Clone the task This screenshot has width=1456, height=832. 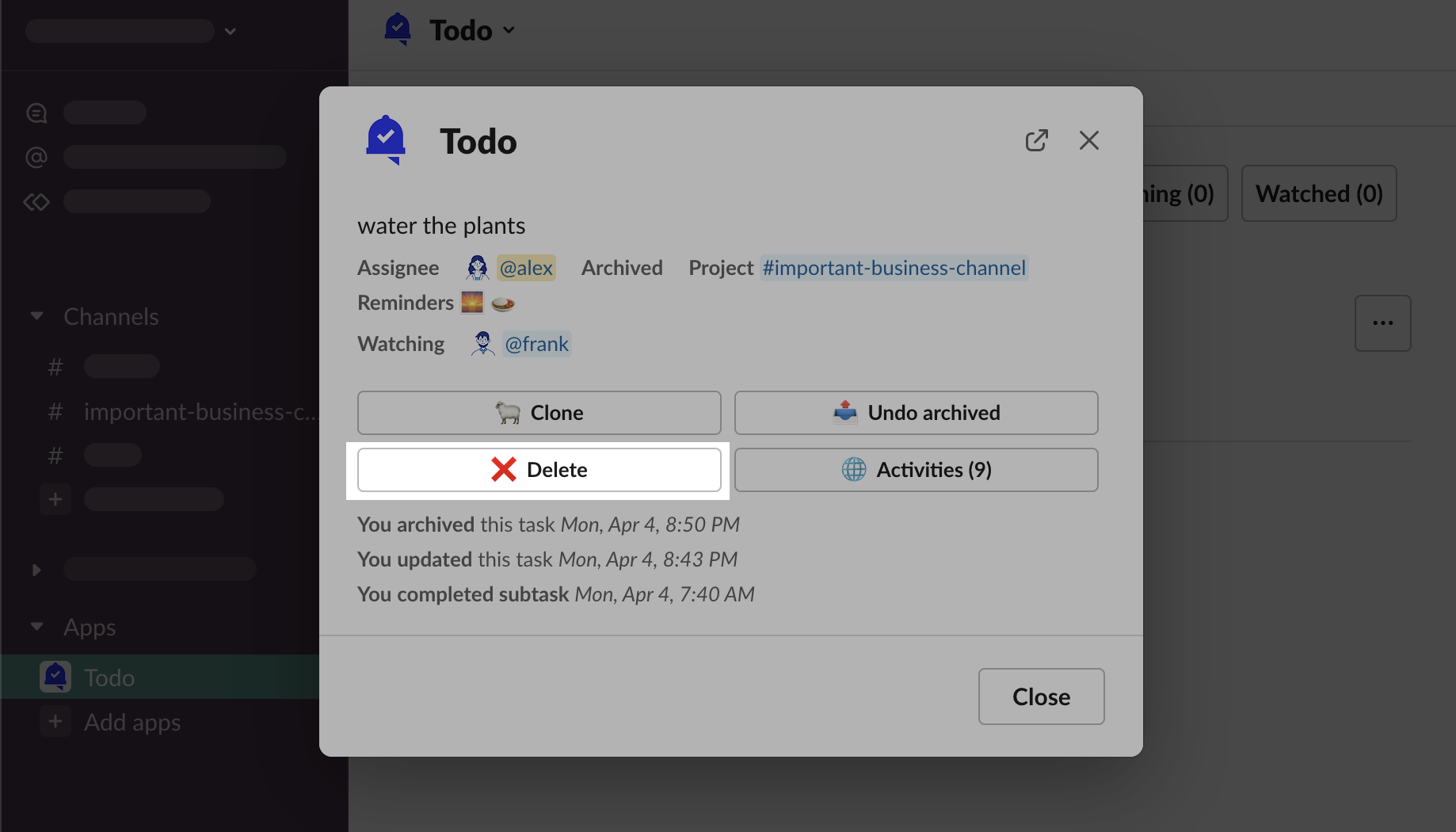coord(539,413)
